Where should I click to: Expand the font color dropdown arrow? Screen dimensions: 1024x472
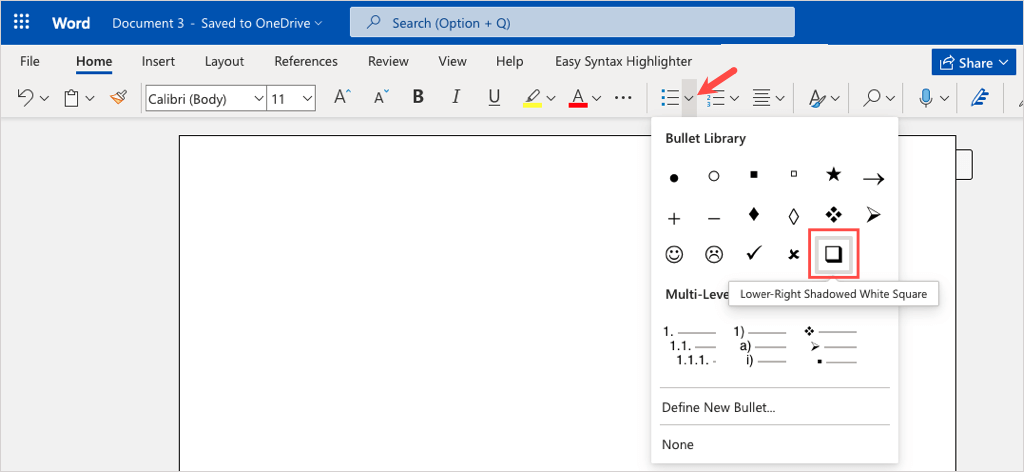(x=597, y=99)
